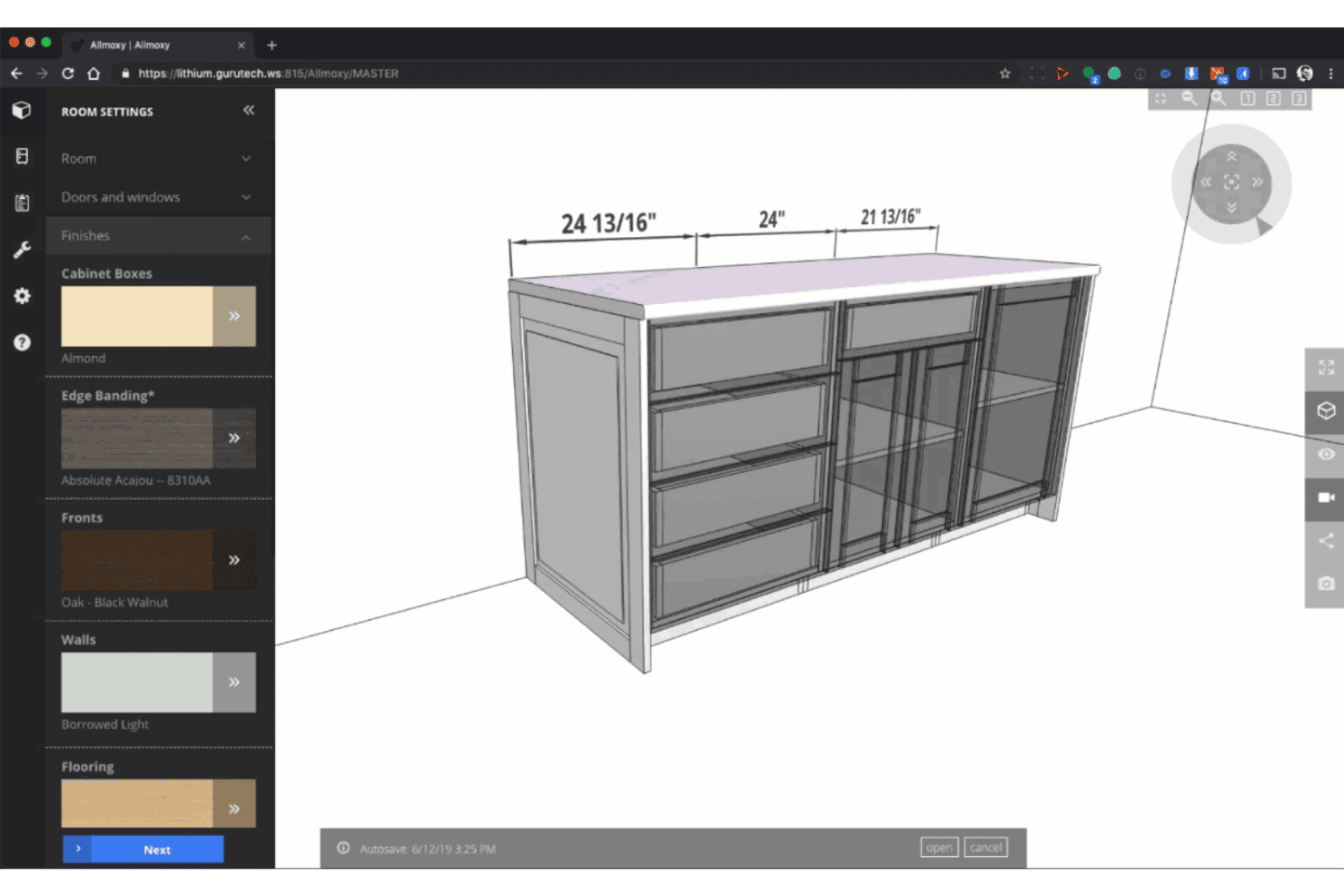Open the help question mark icon
Viewport: 1344px width, 896px height.
[22, 342]
